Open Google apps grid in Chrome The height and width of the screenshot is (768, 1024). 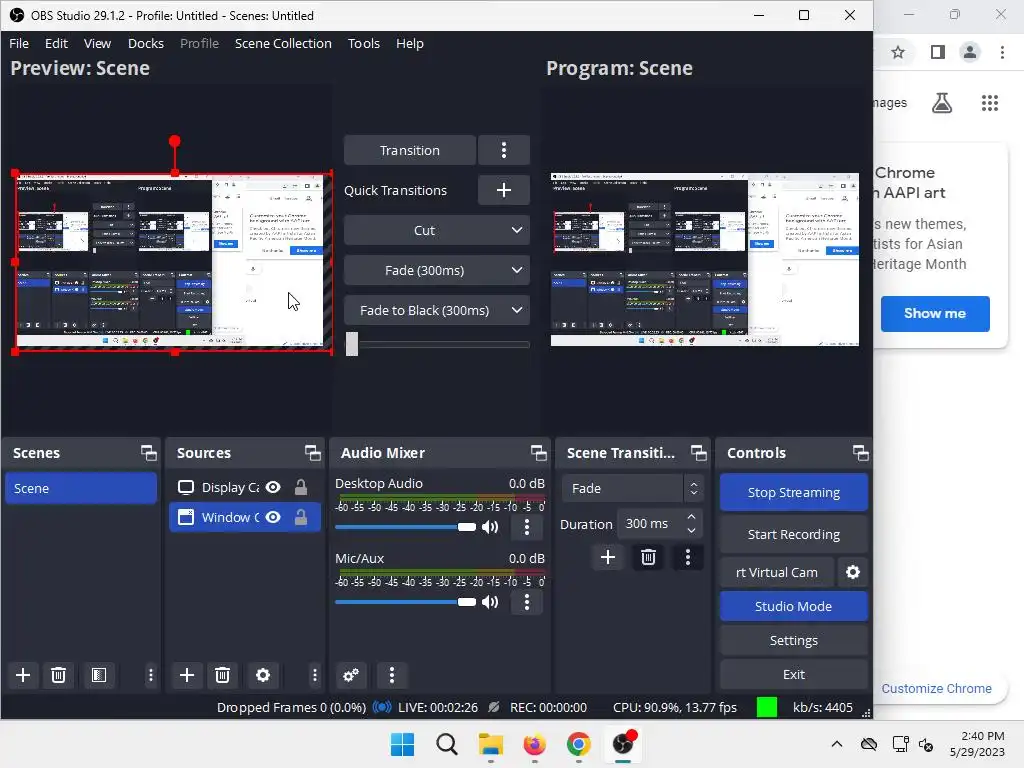coord(990,103)
